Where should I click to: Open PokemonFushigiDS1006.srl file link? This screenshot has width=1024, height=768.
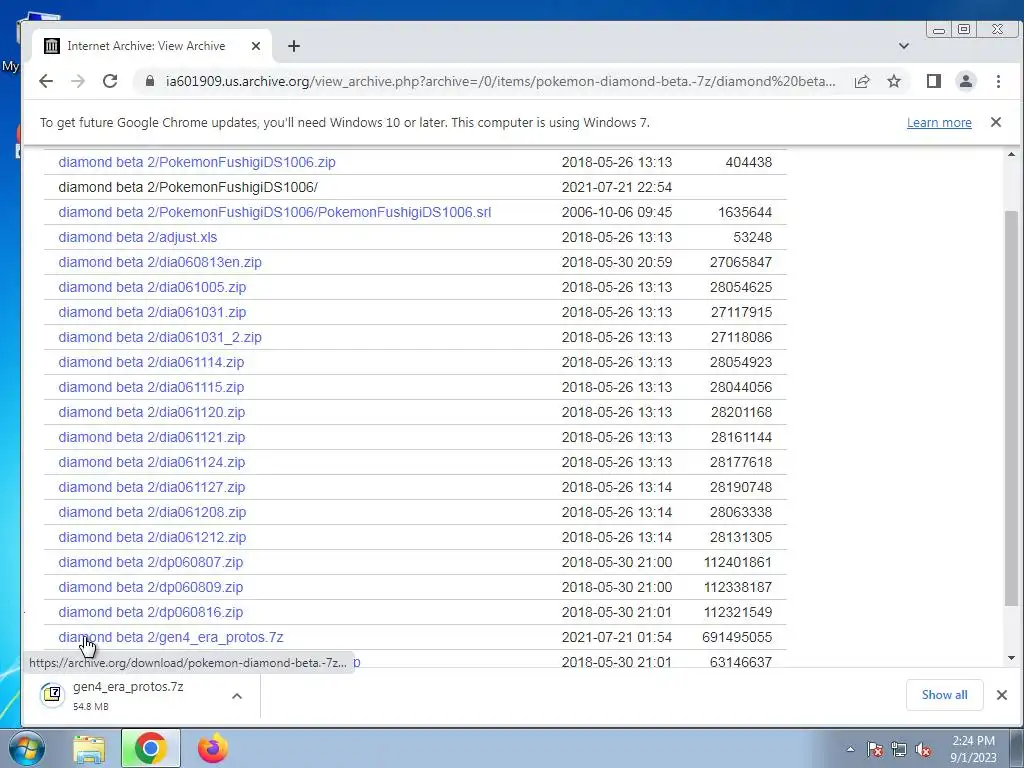point(274,212)
